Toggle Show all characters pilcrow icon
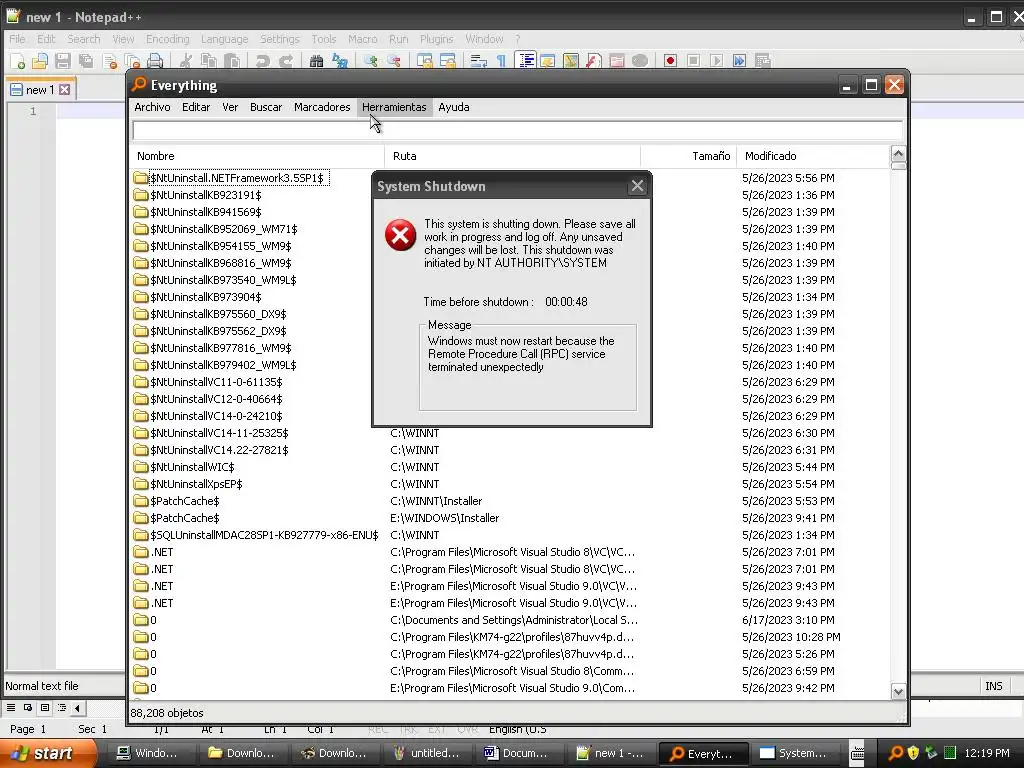The width and height of the screenshot is (1024, 768). pyautogui.click(x=502, y=61)
